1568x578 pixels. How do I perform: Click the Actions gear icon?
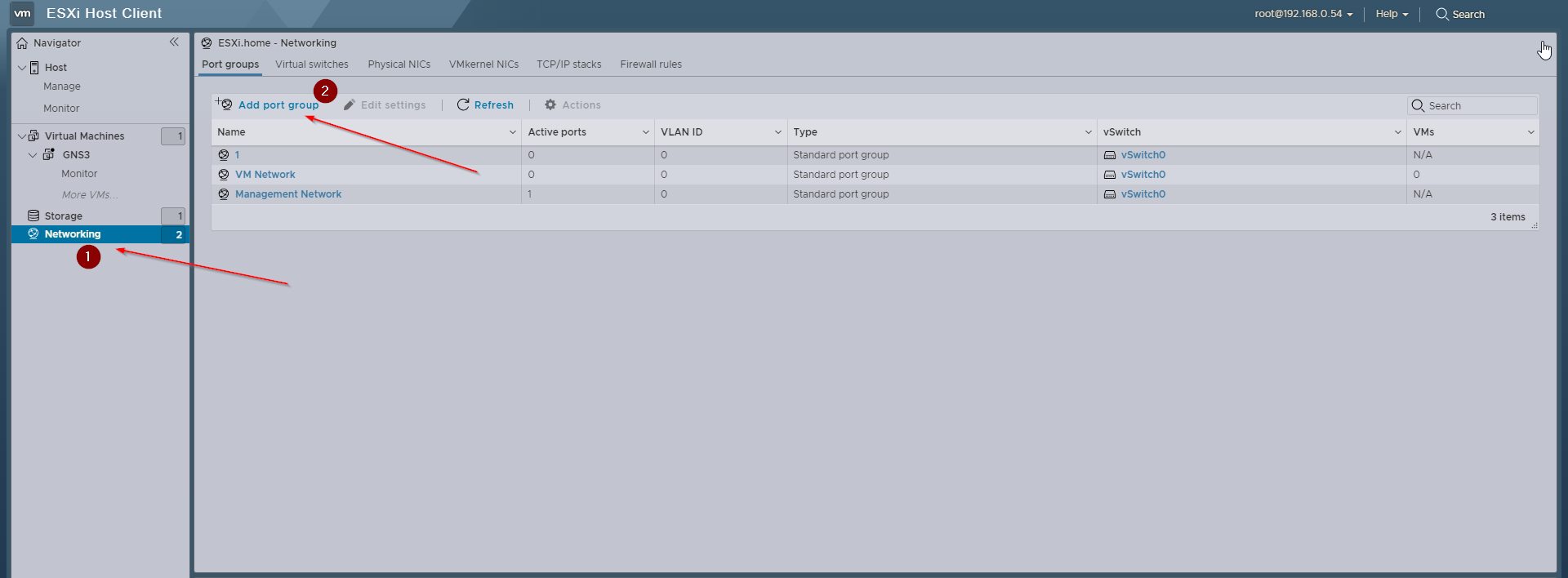[x=550, y=104]
